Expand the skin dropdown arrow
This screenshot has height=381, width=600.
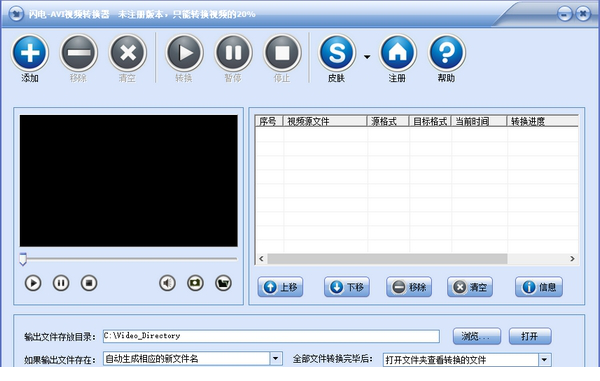tap(367, 57)
